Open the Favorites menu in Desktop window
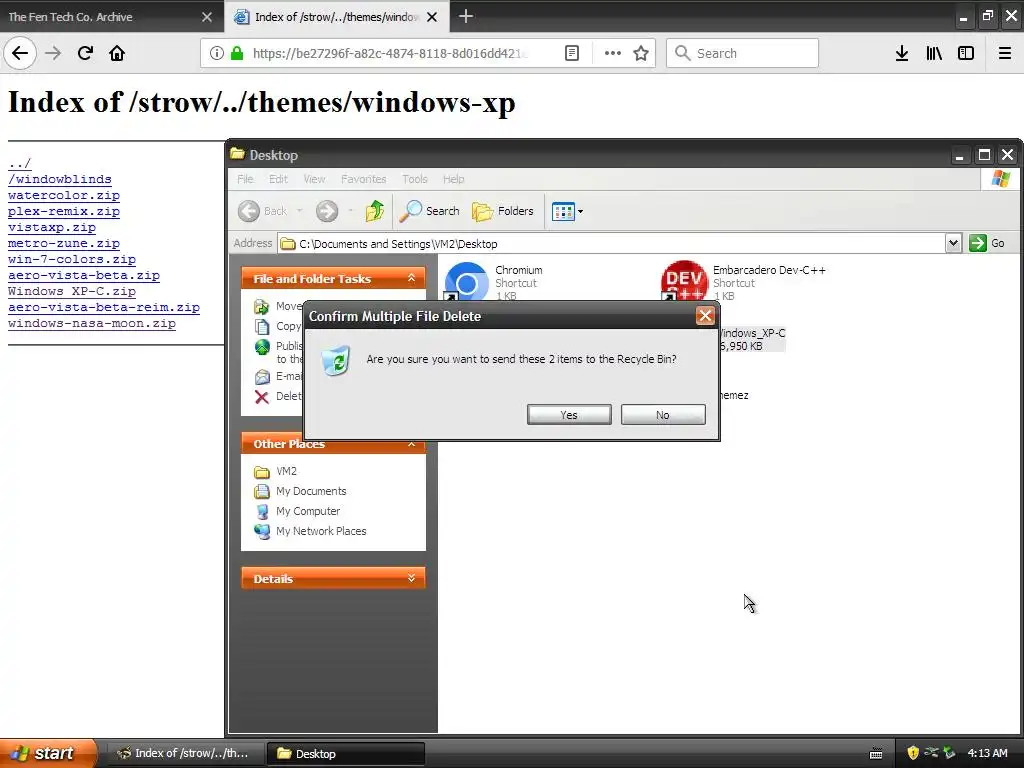1024x768 pixels. click(x=363, y=179)
